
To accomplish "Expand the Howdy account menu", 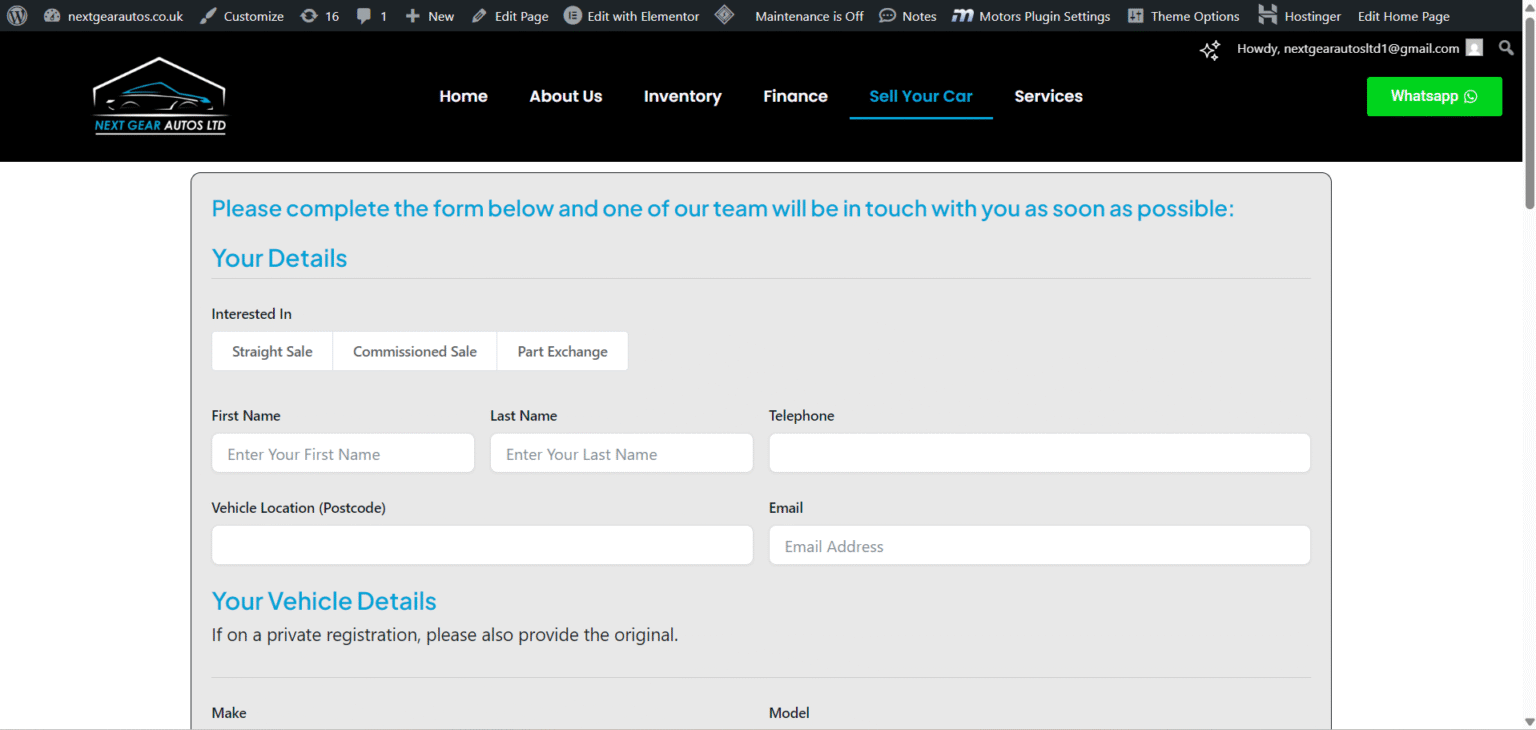I will tap(1347, 48).
